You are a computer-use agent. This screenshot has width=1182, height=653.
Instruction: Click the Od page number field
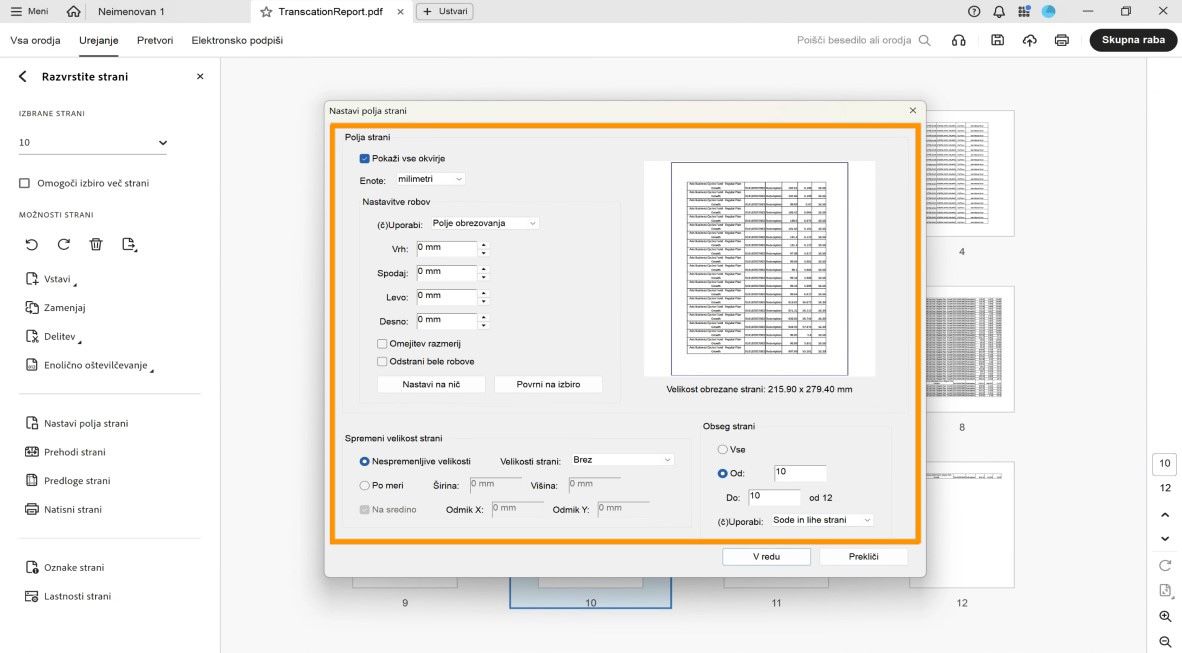[800, 473]
